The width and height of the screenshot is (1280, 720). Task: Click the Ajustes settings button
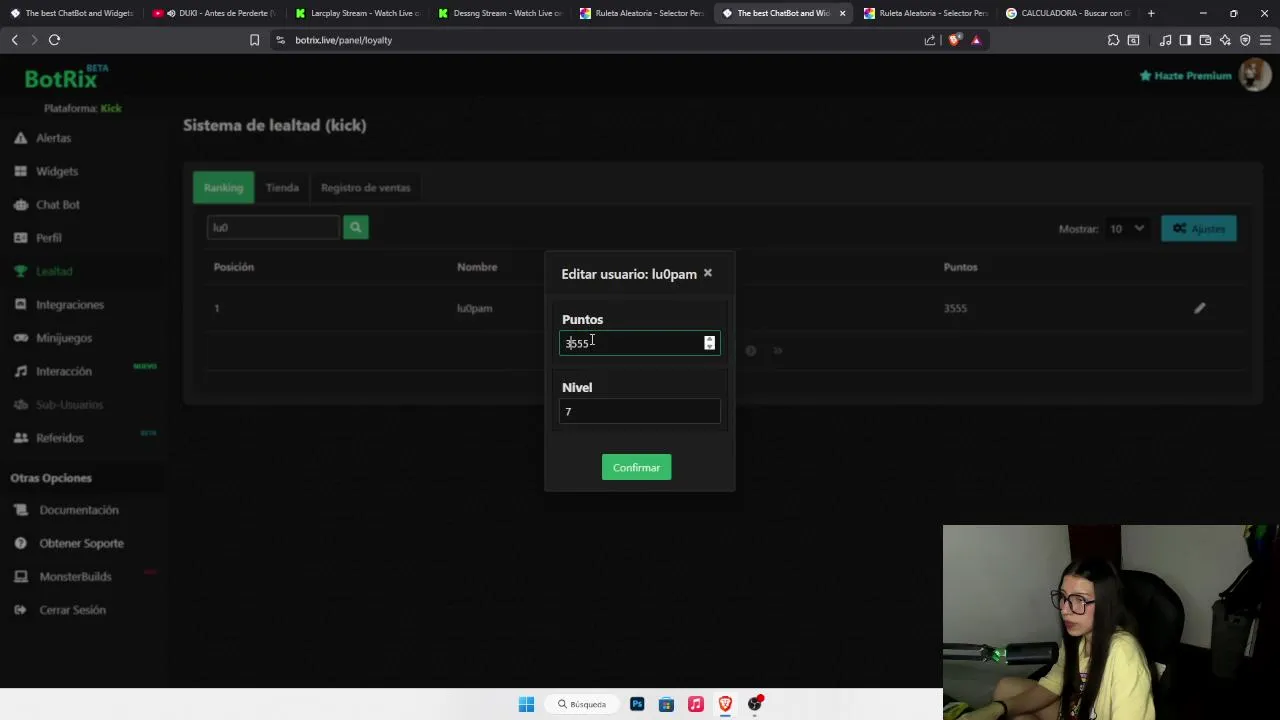[1199, 229]
